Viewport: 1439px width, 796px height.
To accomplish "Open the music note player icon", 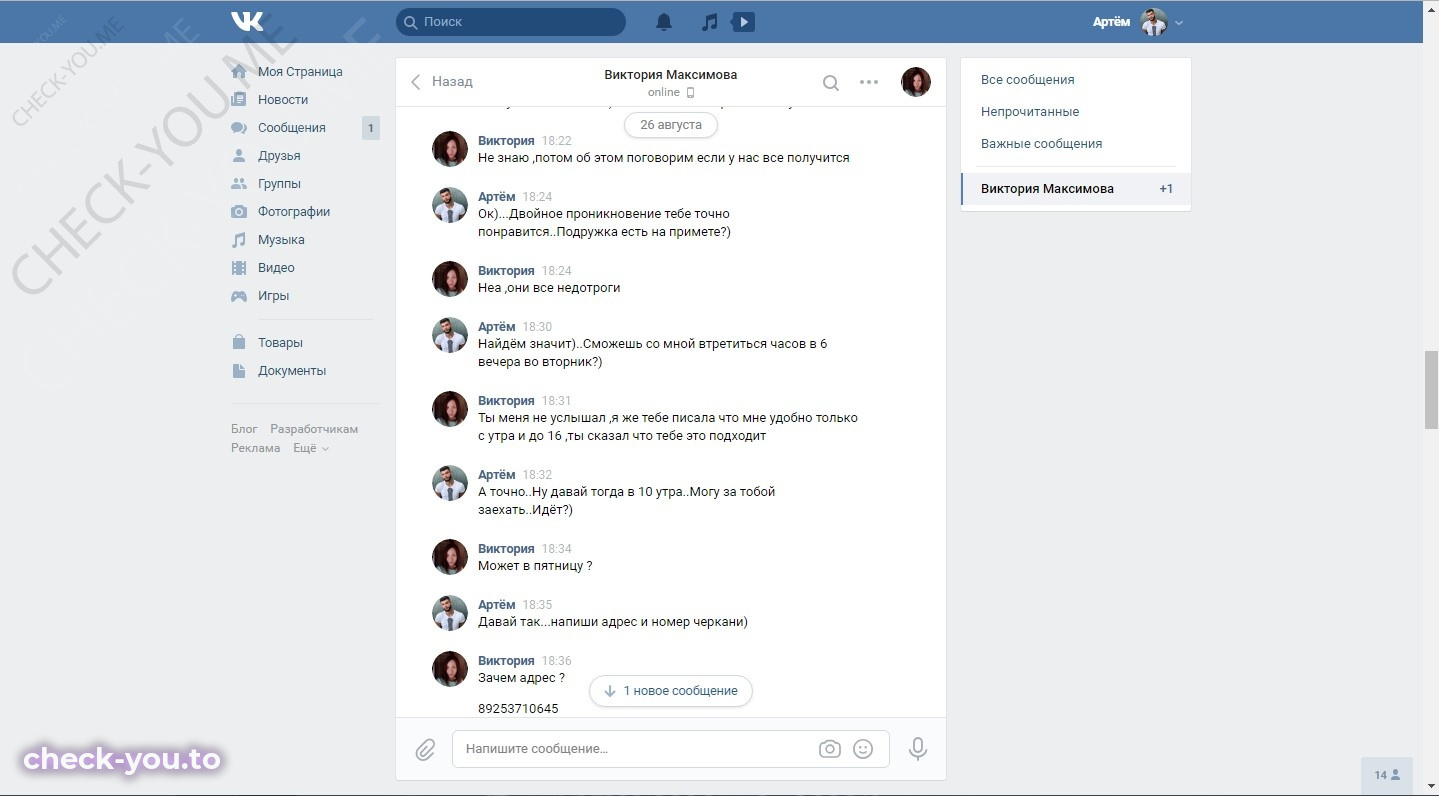I will click(709, 22).
